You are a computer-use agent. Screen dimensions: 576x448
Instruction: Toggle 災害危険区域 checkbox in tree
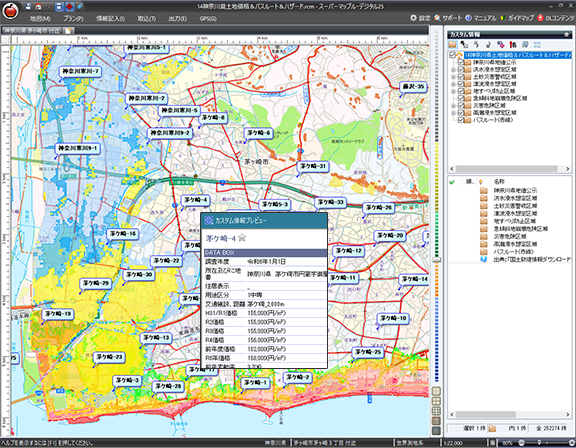[461, 105]
